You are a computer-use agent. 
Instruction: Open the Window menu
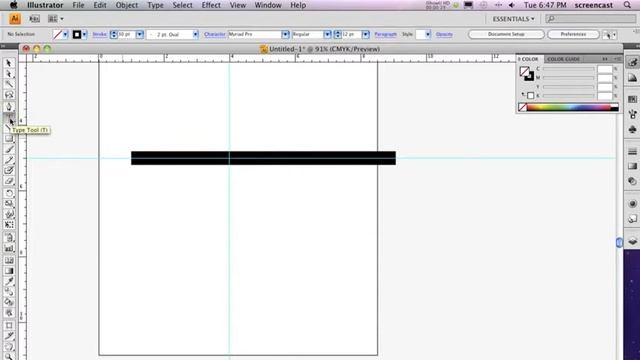click(x=268, y=5)
